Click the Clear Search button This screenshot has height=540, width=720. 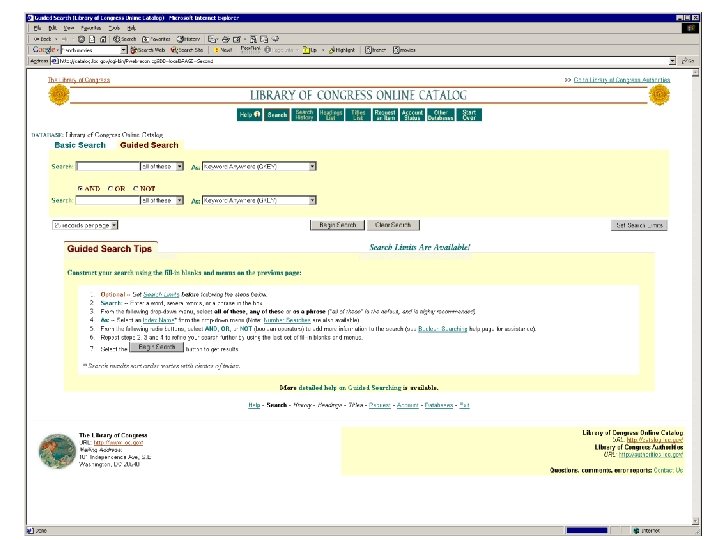[x=393, y=225]
